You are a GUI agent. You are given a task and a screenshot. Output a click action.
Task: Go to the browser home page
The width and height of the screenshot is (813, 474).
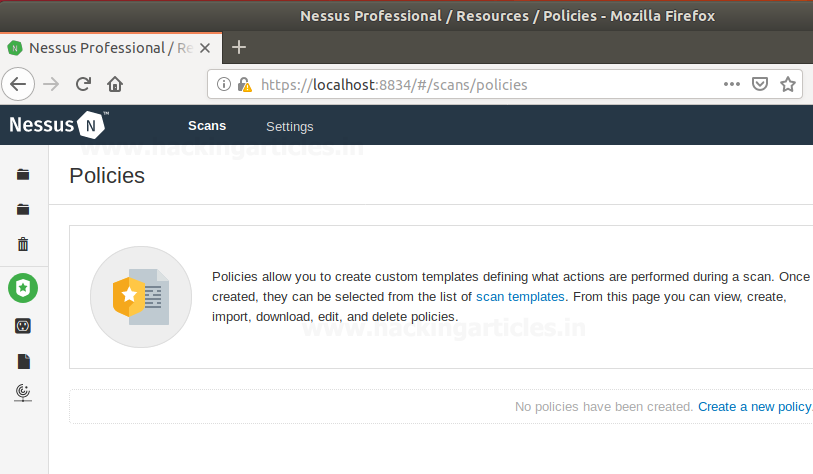point(116,84)
